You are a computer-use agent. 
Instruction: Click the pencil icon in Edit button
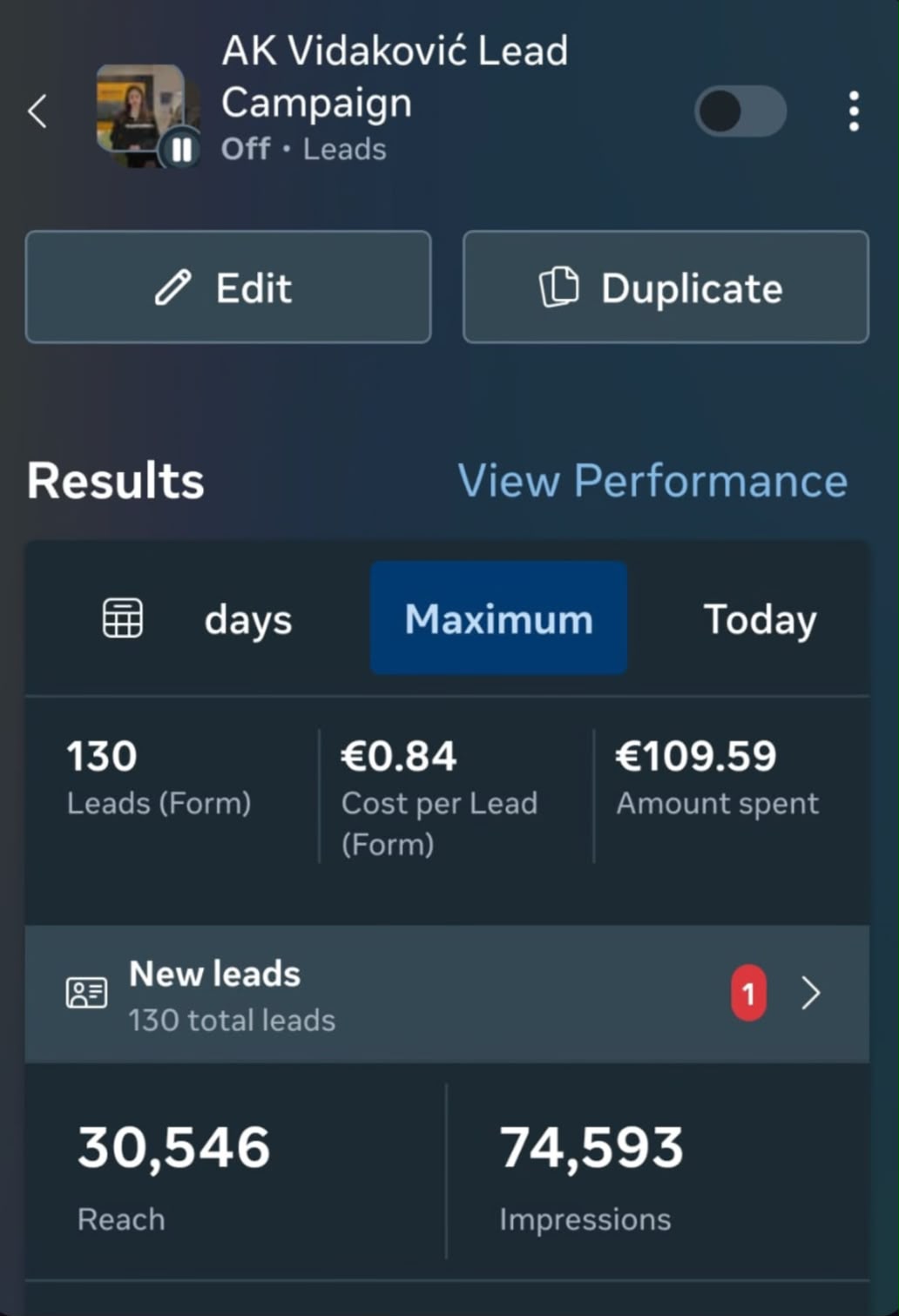click(x=172, y=287)
